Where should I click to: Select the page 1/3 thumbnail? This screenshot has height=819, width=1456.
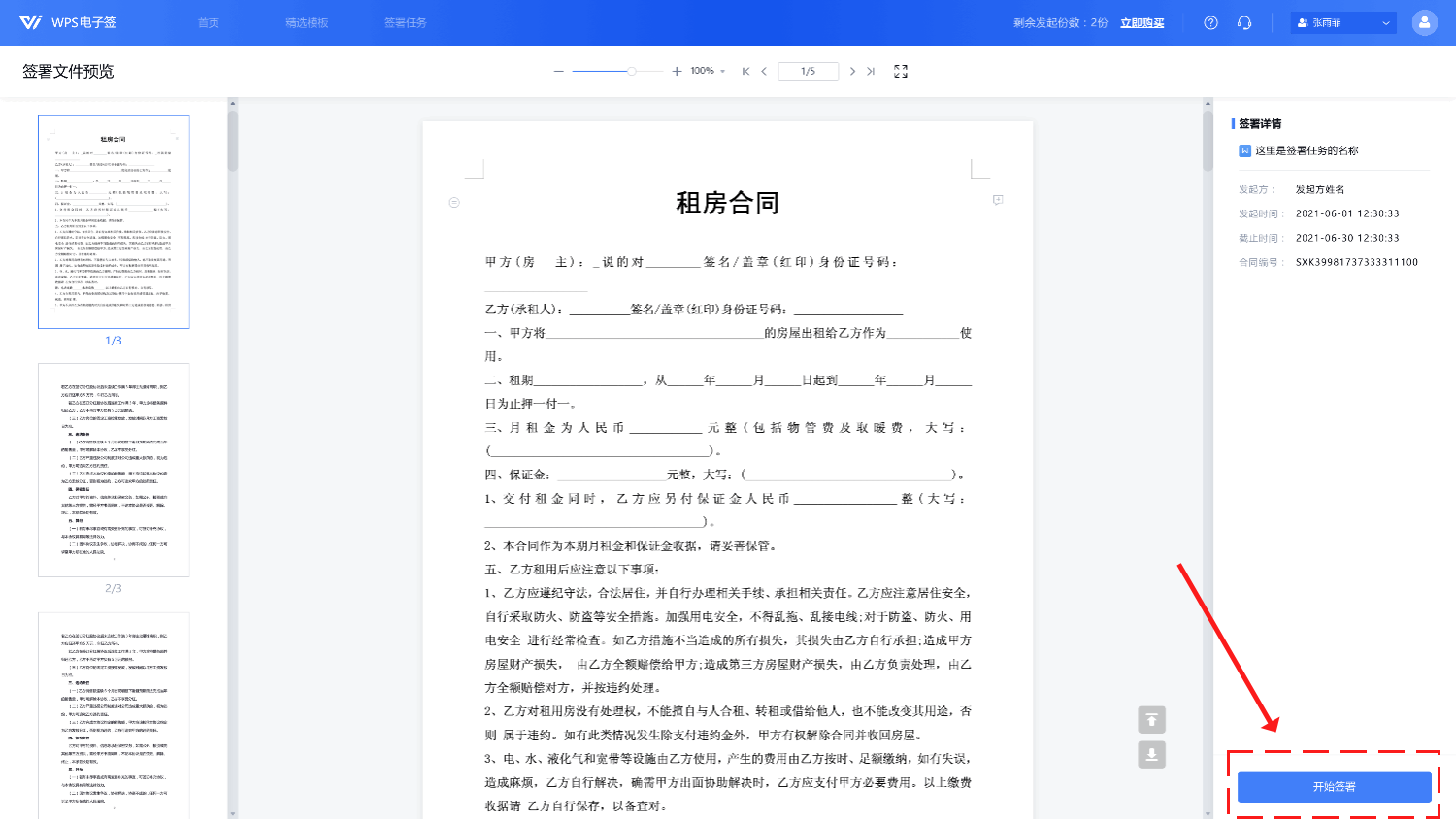[114, 222]
